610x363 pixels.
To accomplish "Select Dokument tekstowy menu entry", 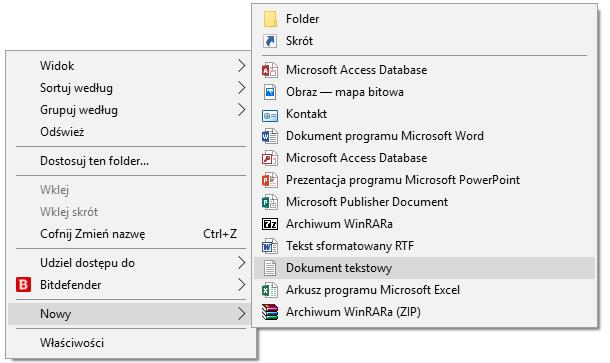I will click(424, 268).
